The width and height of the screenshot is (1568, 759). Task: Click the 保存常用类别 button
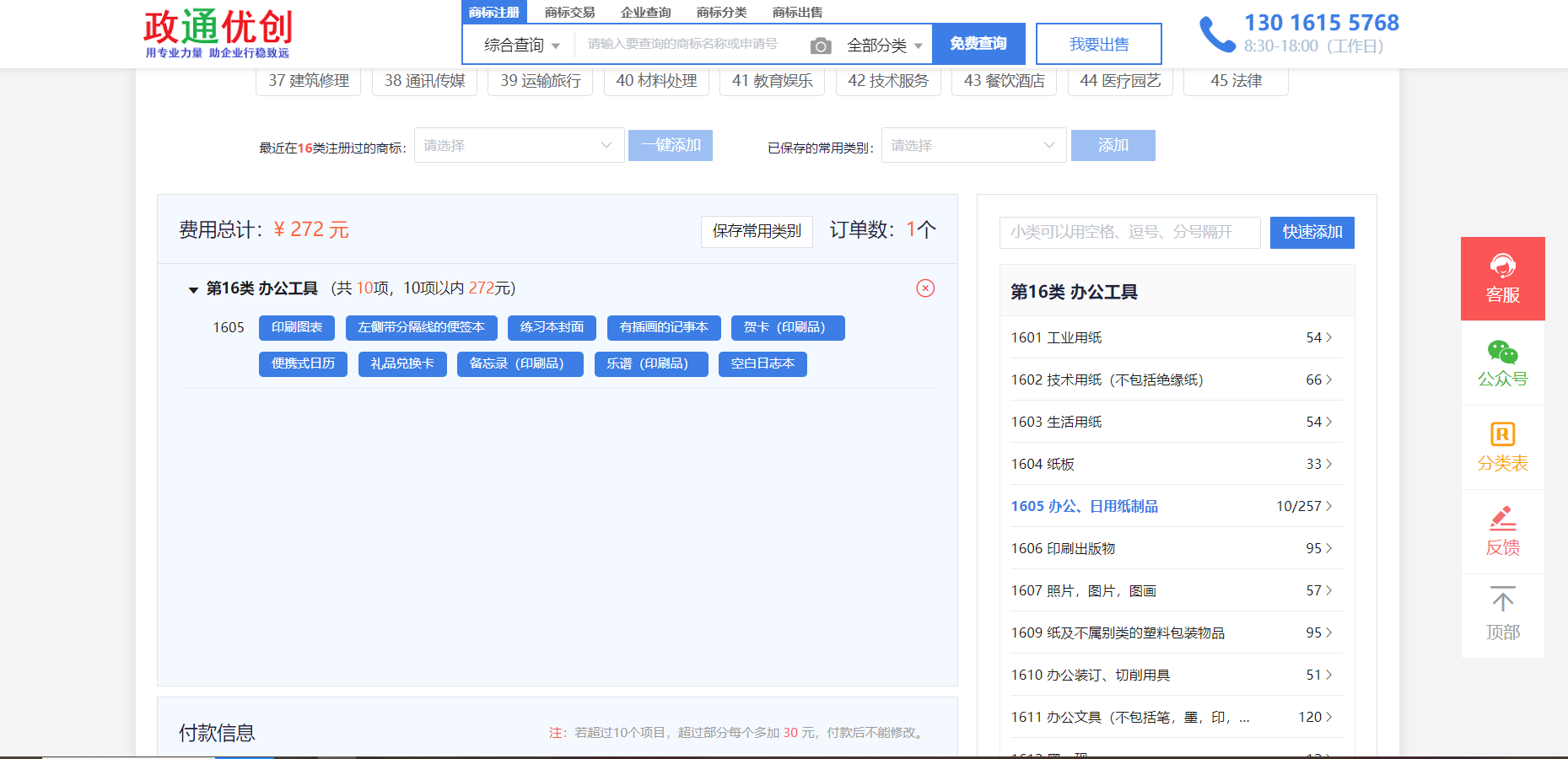point(757,231)
